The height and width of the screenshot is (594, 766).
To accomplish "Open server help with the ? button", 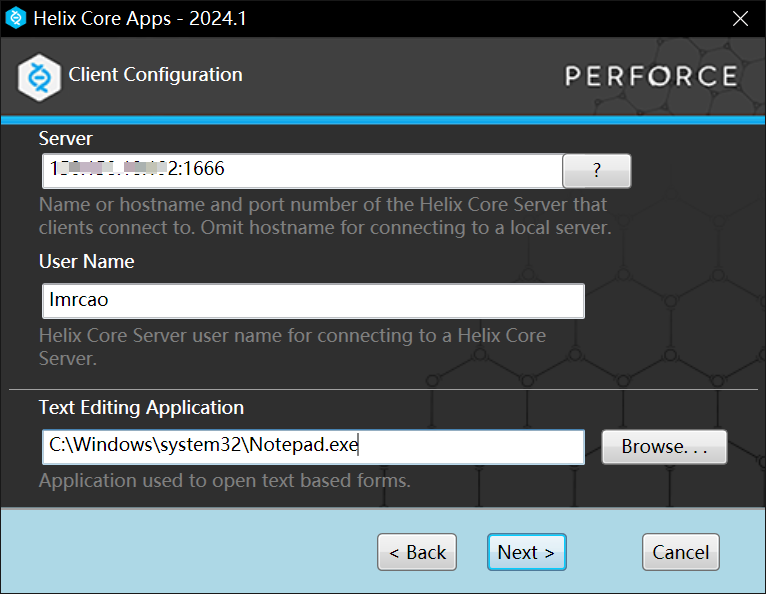I will 596,170.
